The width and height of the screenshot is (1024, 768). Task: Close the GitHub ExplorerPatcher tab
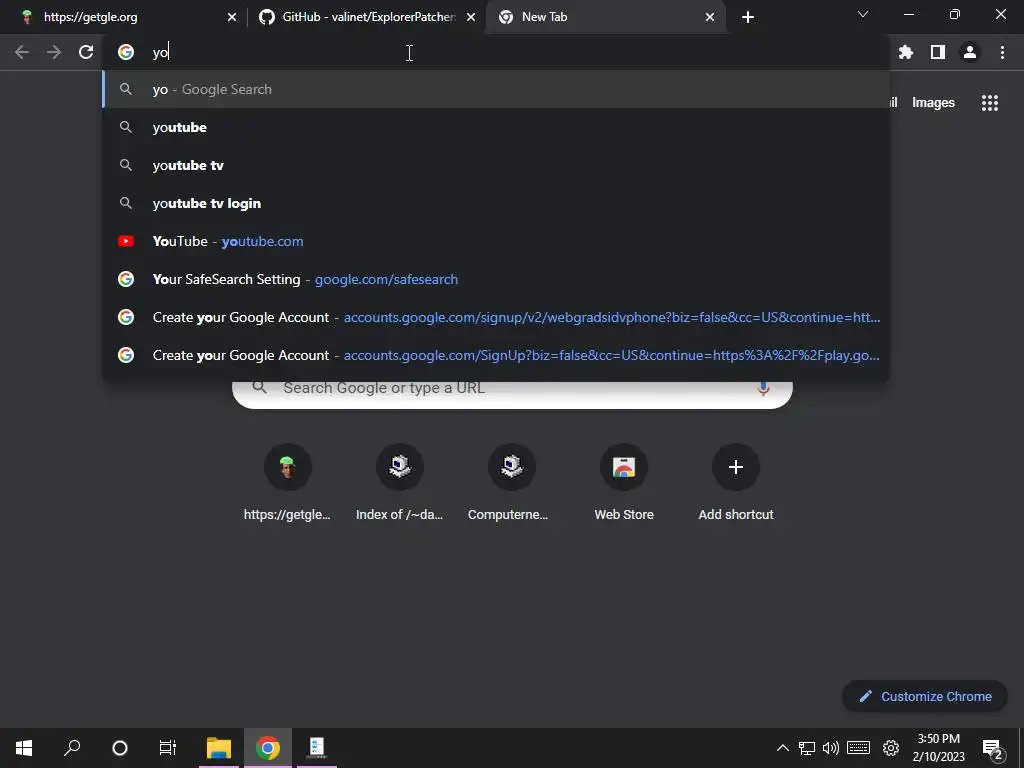pos(471,17)
